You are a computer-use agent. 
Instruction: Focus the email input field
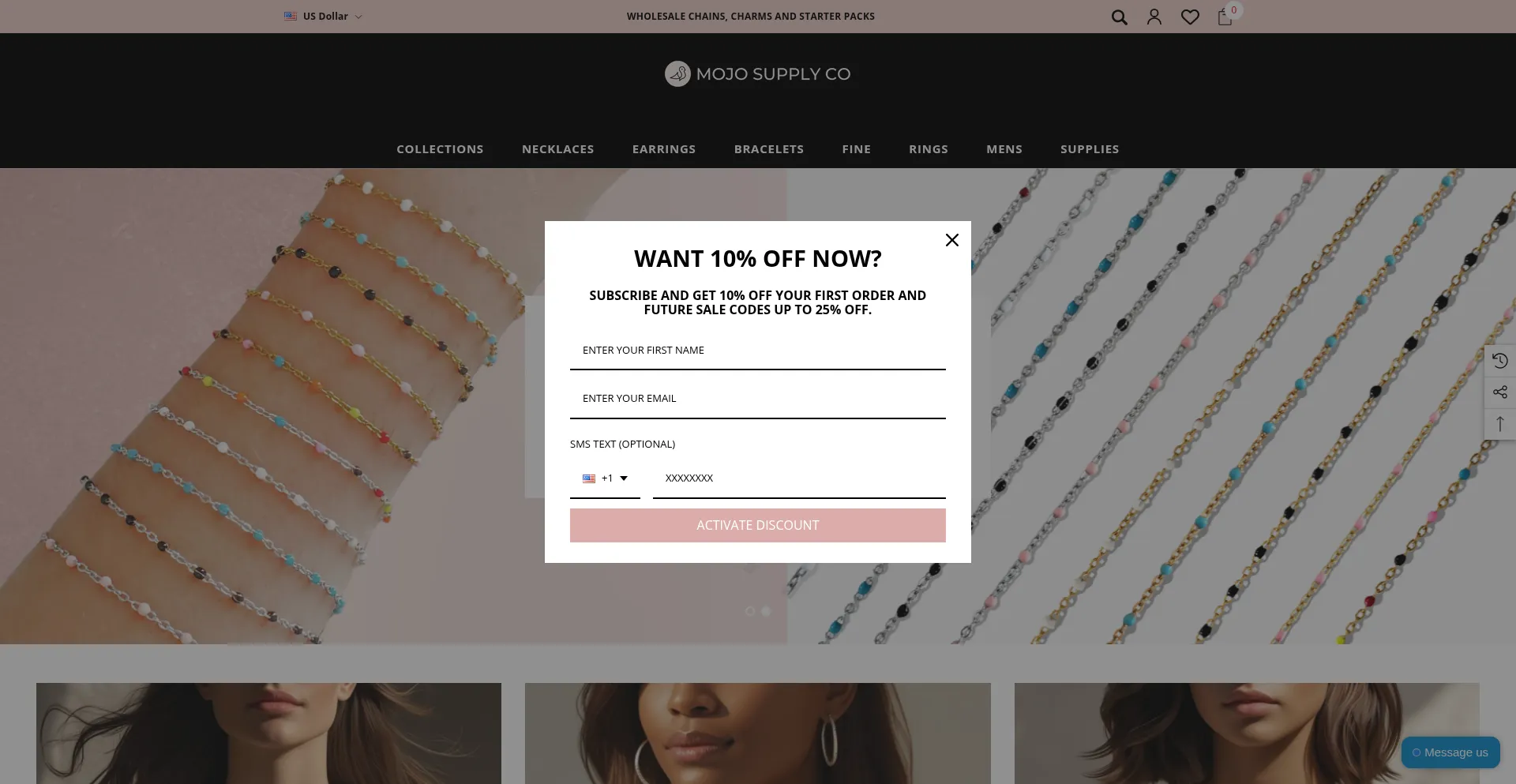pos(758,399)
